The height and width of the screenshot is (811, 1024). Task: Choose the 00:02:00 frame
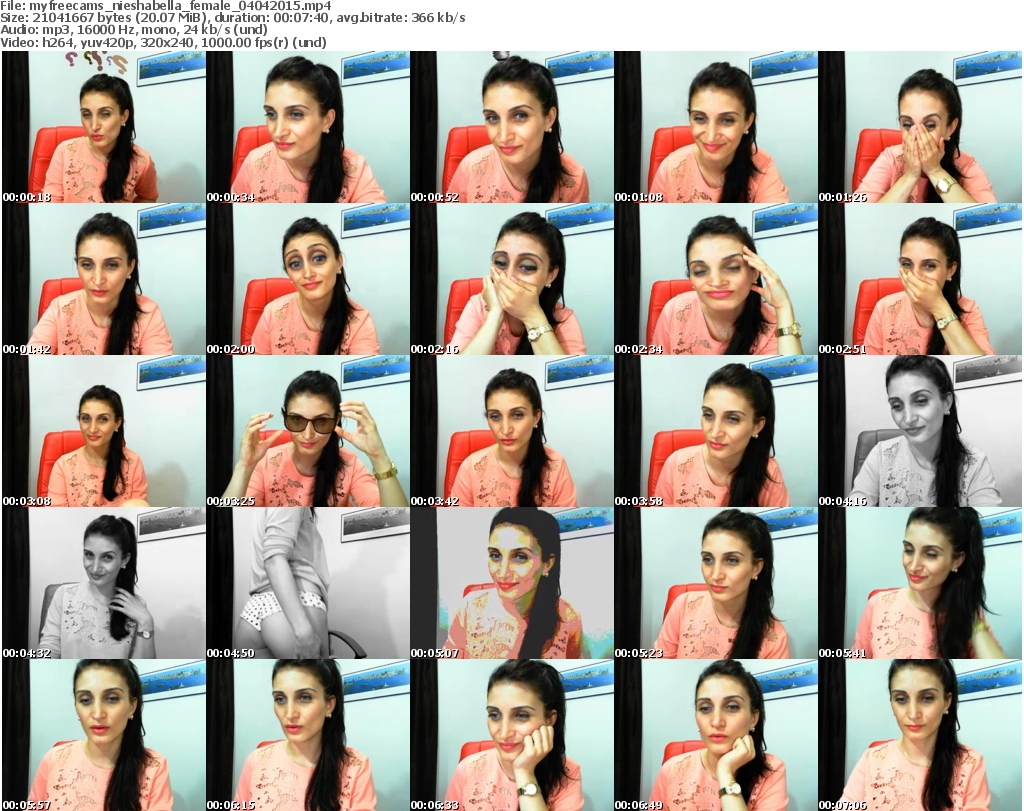coord(308,279)
